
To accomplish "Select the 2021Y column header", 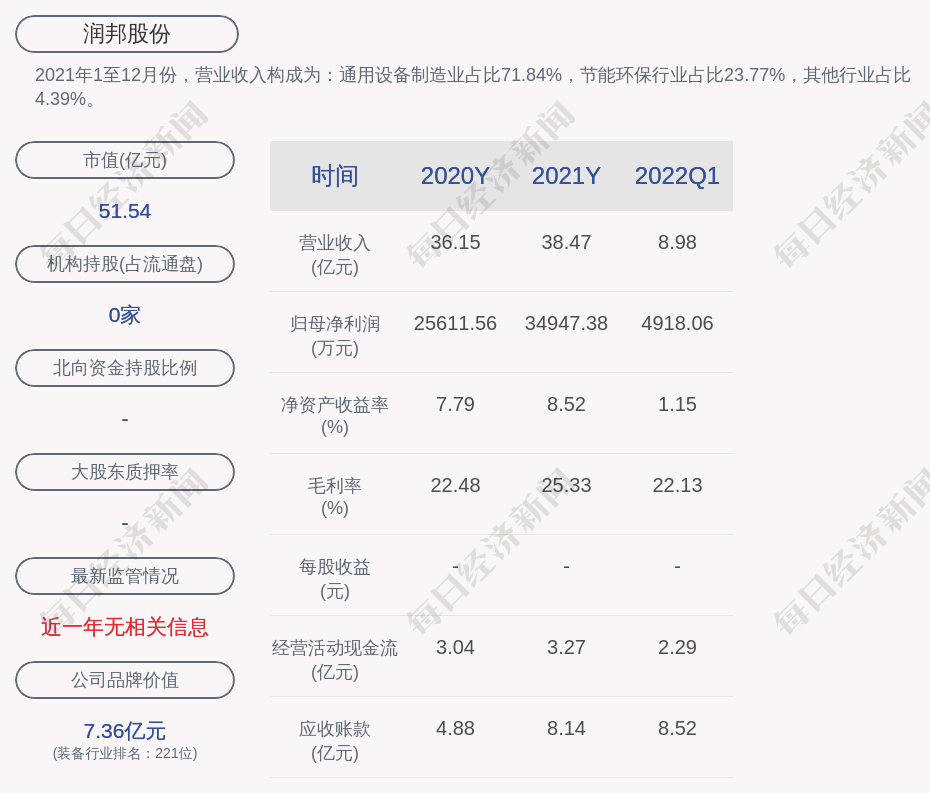I will (x=566, y=176).
